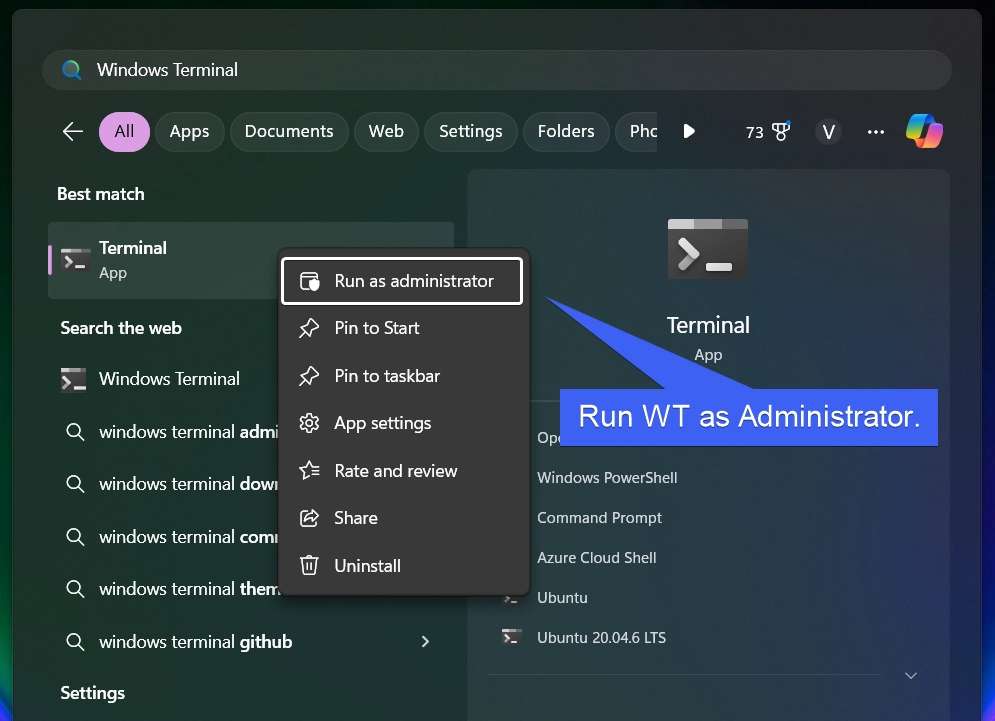This screenshot has width=995, height=721.
Task: Open the Terminal App best match result
Action: coord(164,260)
